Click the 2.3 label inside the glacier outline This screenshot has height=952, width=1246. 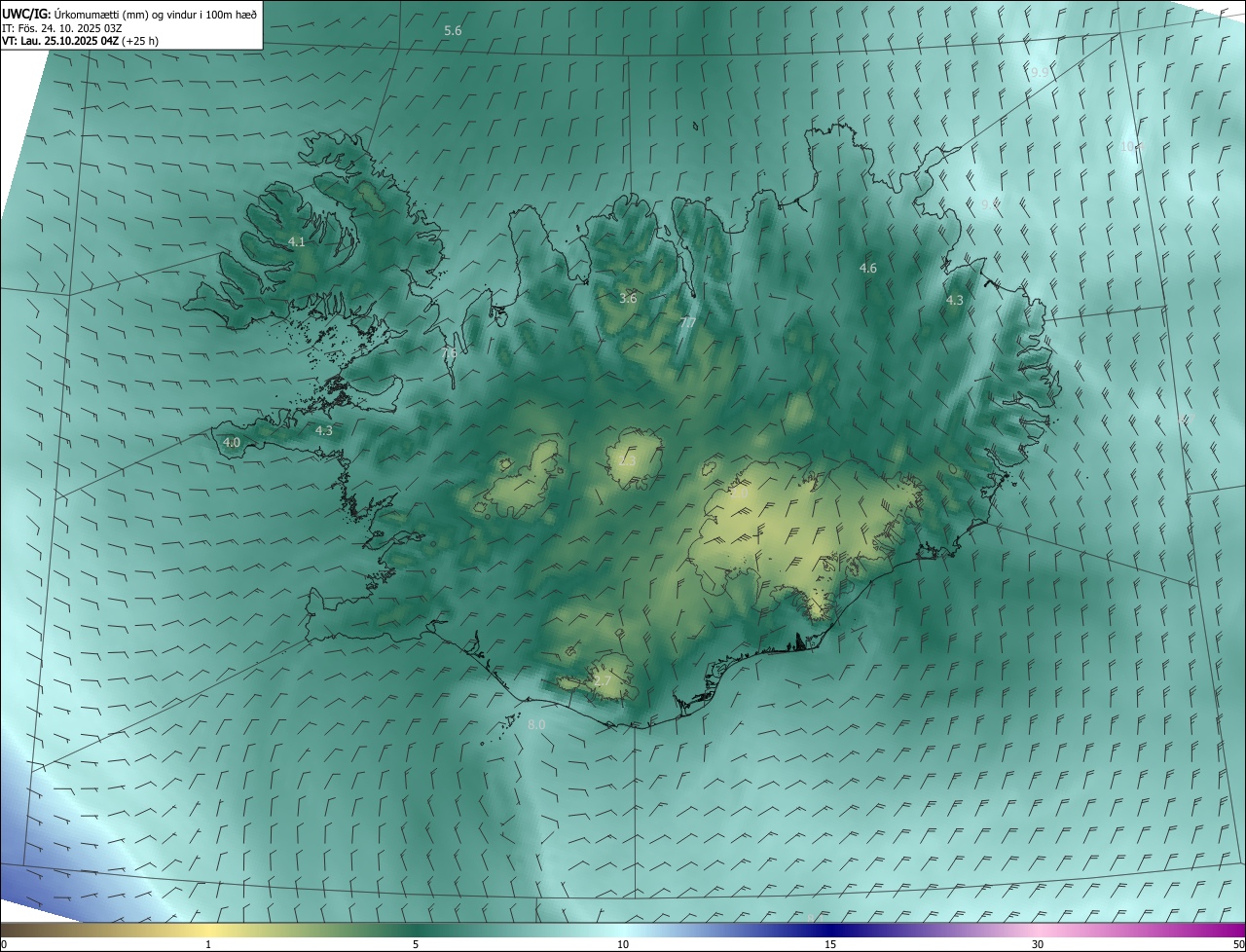(627, 460)
